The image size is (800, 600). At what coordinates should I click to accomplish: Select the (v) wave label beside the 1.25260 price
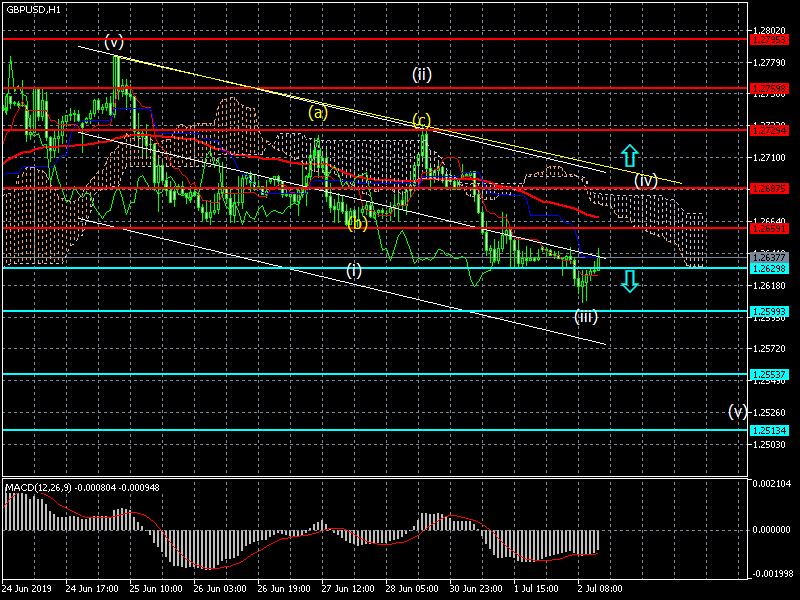tap(738, 411)
